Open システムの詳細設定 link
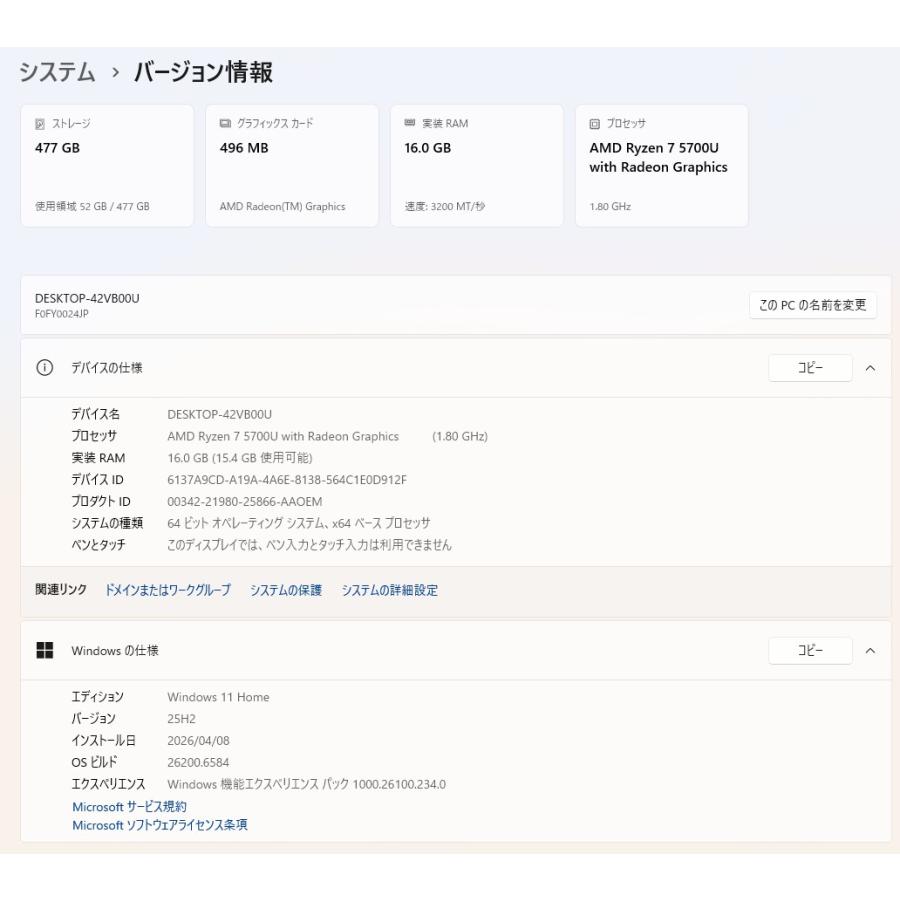The width and height of the screenshot is (900, 900). pyautogui.click(x=390, y=590)
